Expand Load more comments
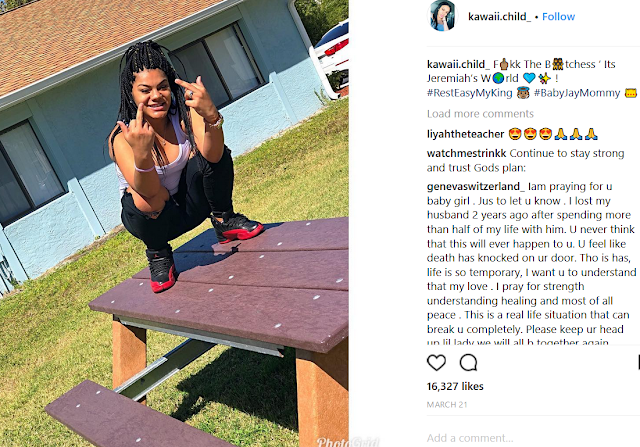640x447 pixels. 480,113
